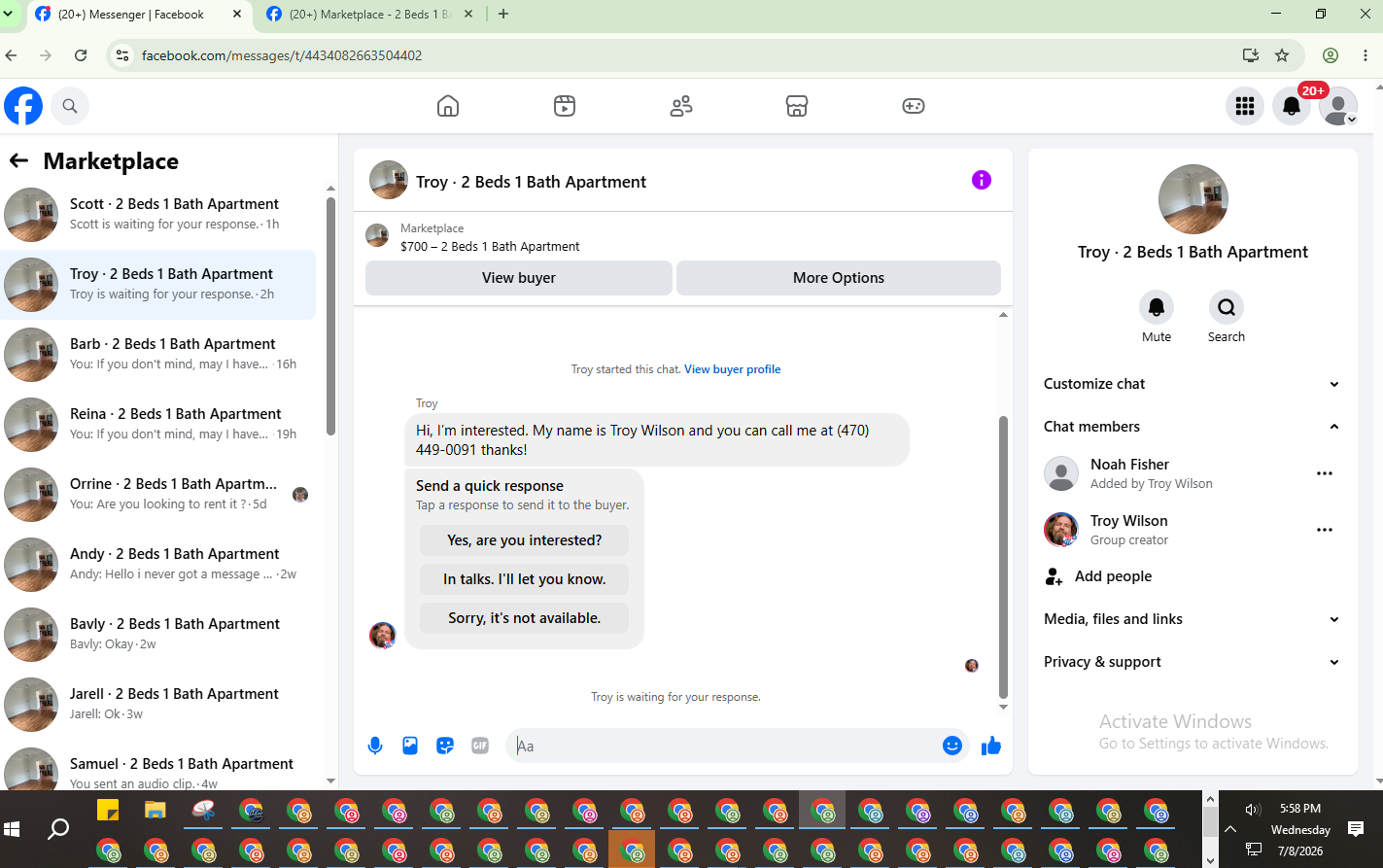1383x868 pixels.
Task: Open the Bavly 2 Beds conversation
Action: point(159,635)
